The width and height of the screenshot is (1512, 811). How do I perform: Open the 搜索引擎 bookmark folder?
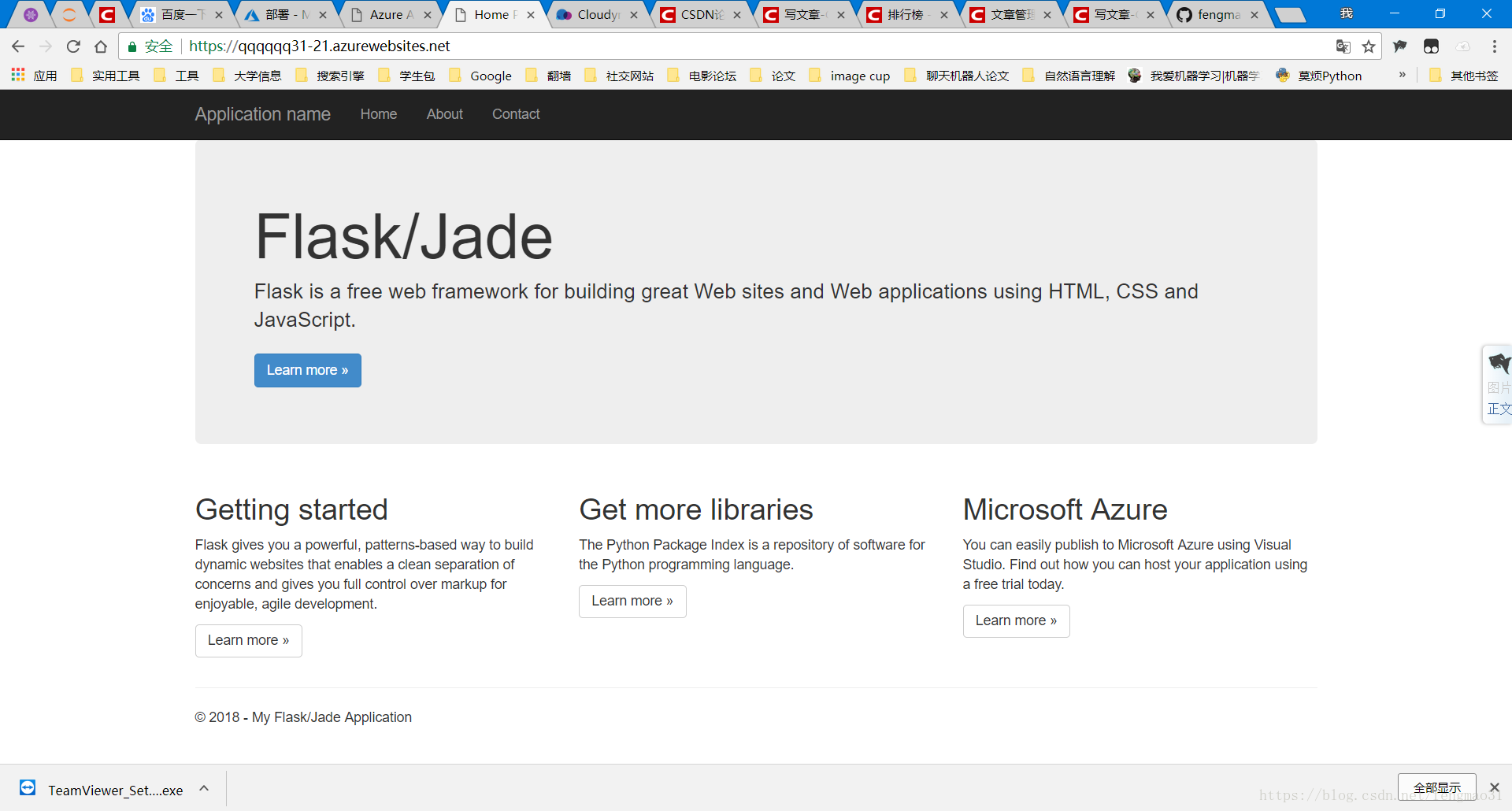click(330, 76)
